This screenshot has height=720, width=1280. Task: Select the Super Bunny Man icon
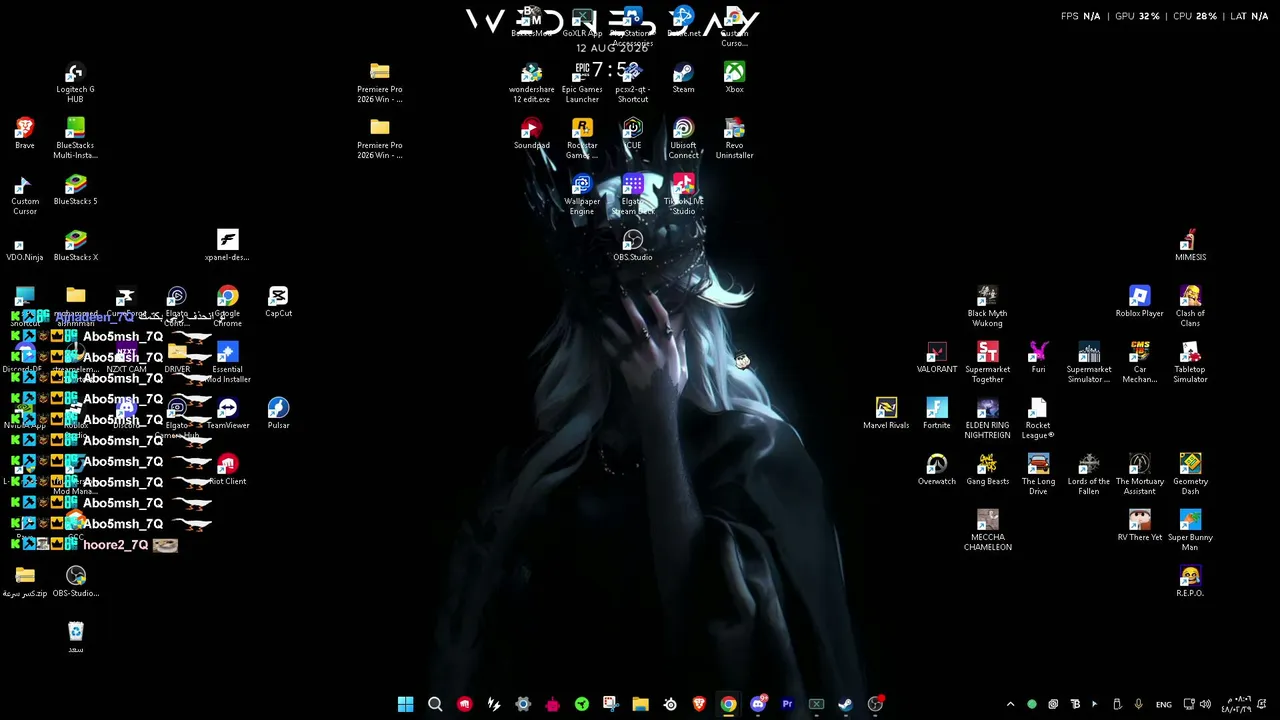coord(1190,531)
